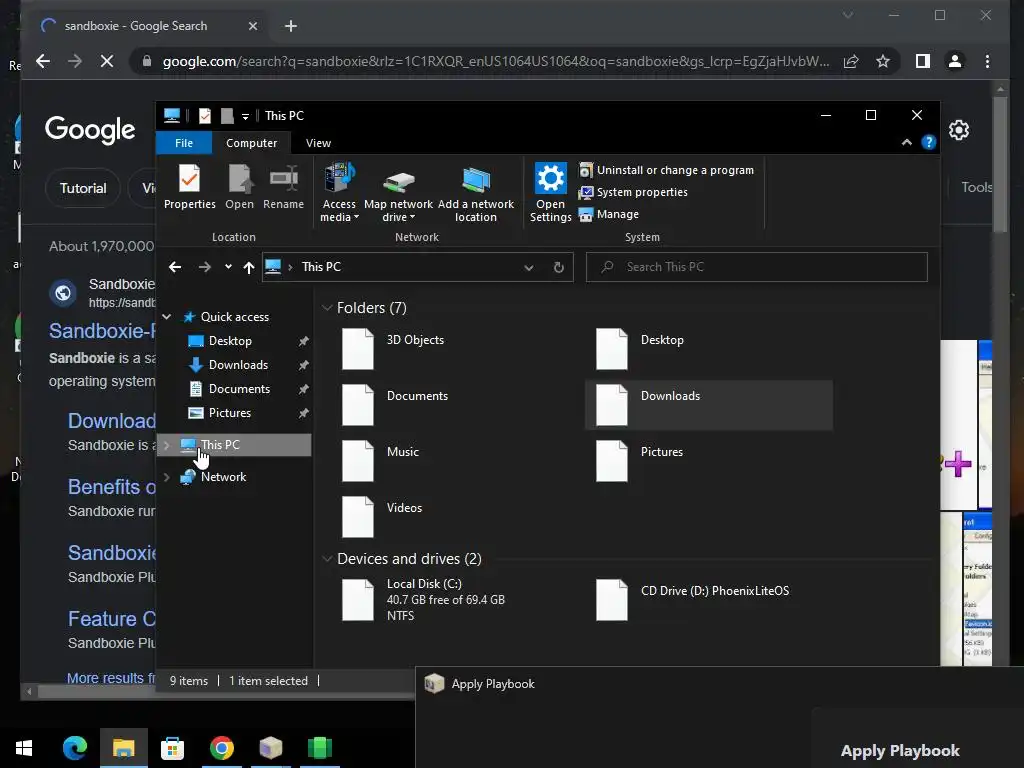This screenshot has width=1024, height=768.
Task: Click Chrome's back navigation arrow
Action: pos(43,61)
